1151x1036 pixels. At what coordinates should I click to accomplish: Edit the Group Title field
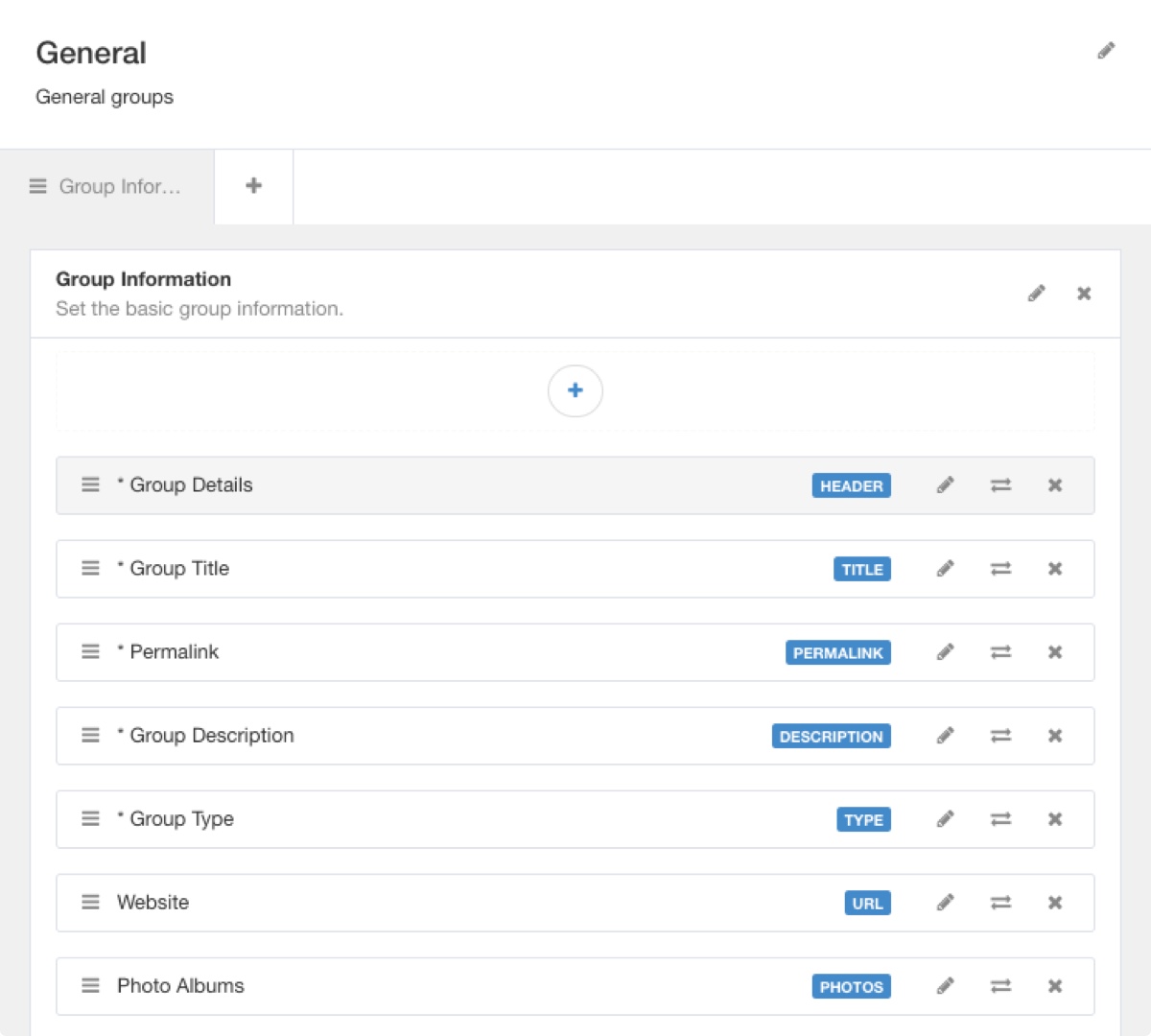click(x=945, y=569)
